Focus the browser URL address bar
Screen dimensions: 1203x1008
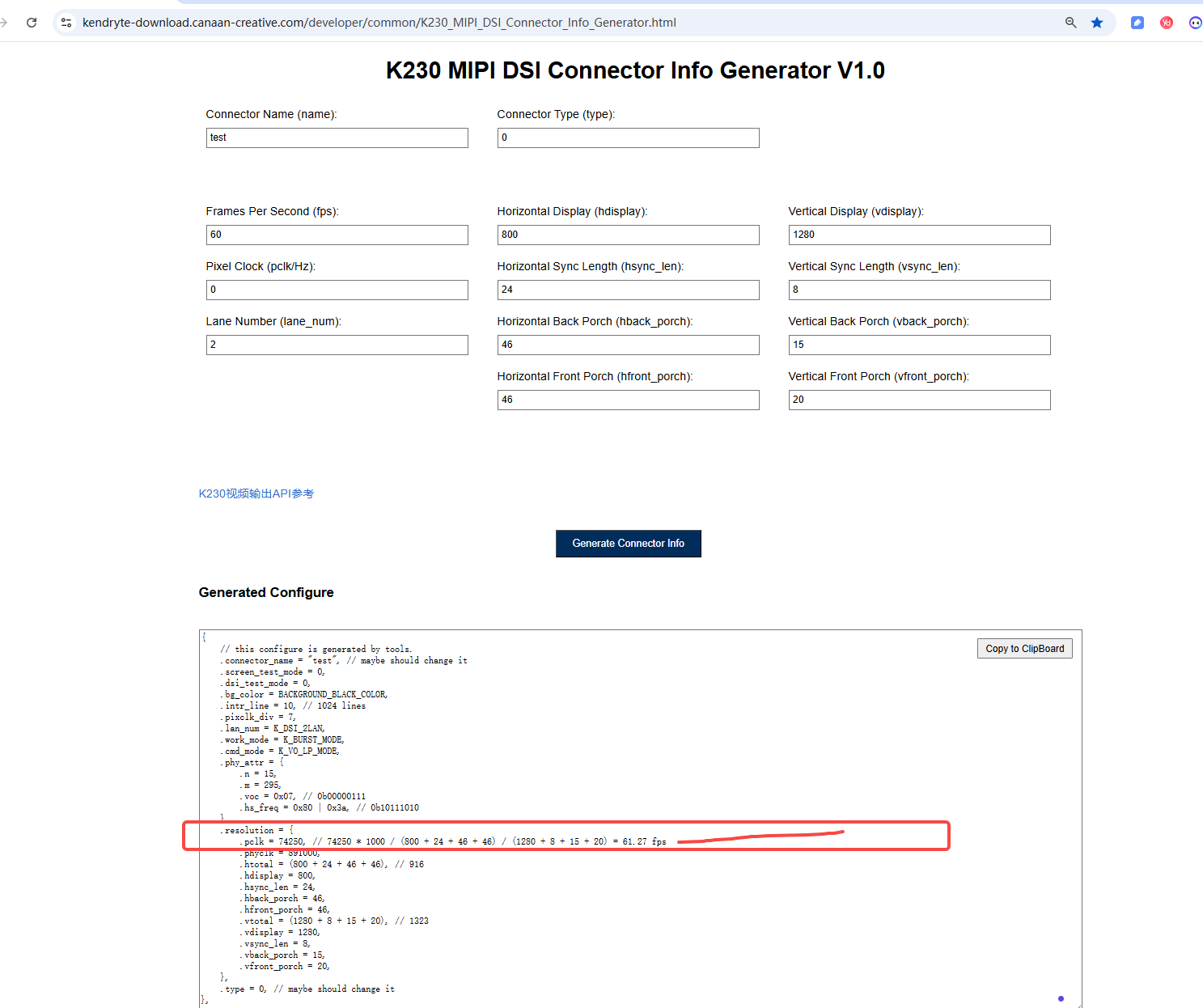click(x=485, y=23)
